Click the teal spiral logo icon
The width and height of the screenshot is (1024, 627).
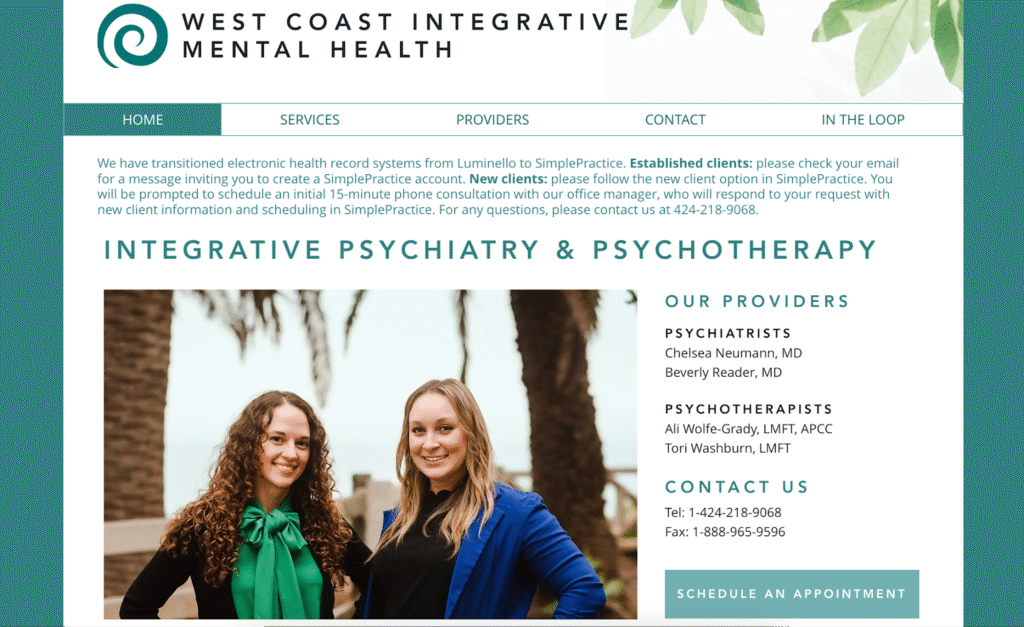(x=133, y=36)
